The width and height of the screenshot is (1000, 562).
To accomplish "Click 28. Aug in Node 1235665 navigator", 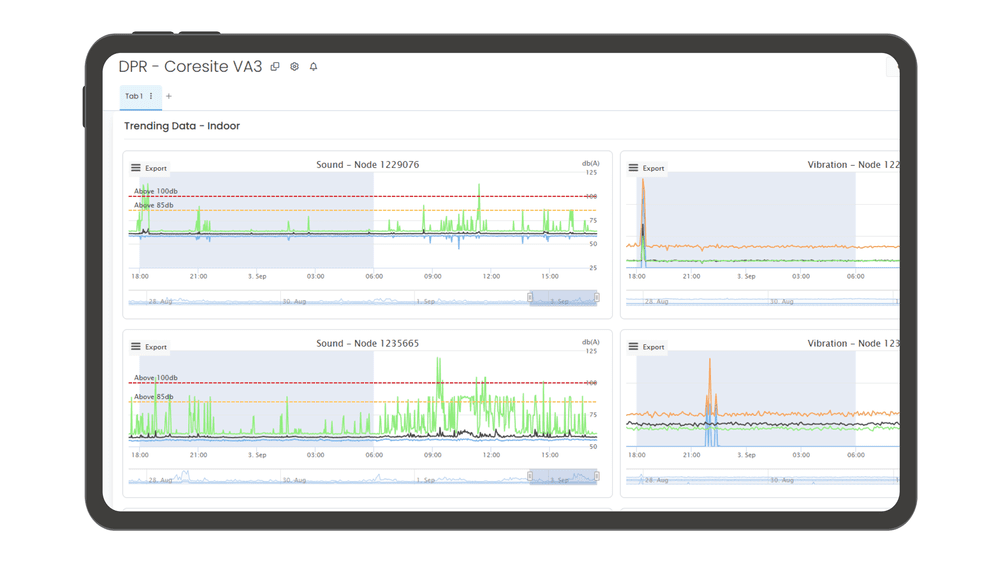I will 160,480.
